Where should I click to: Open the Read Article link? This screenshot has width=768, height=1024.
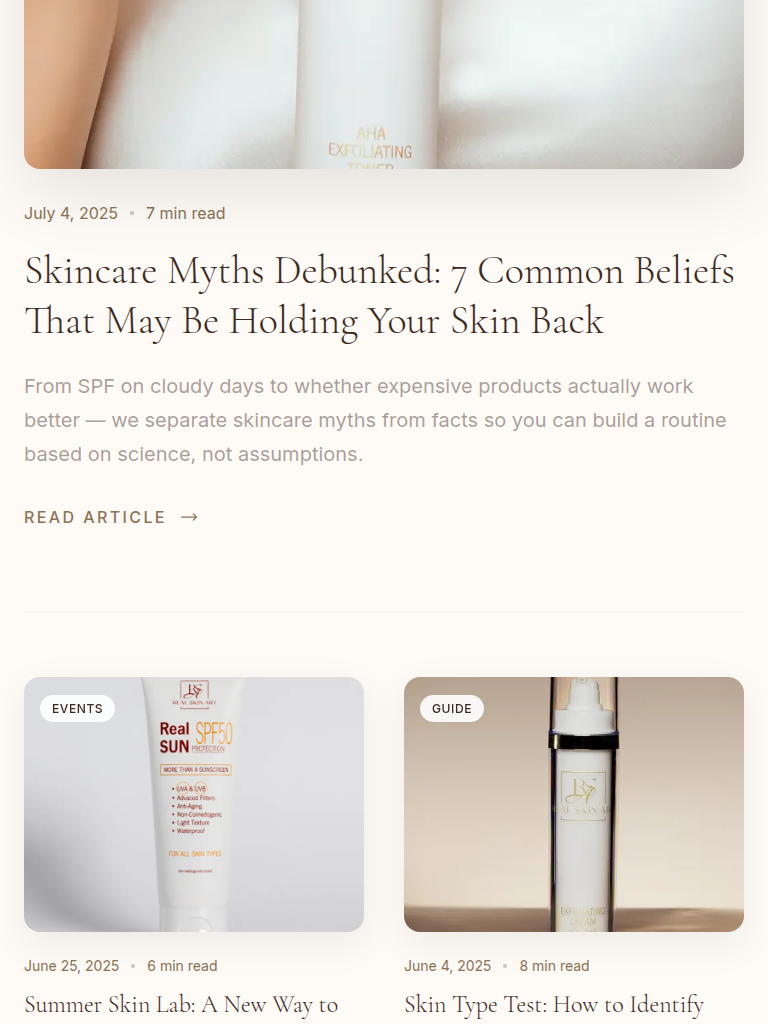tap(111, 517)
